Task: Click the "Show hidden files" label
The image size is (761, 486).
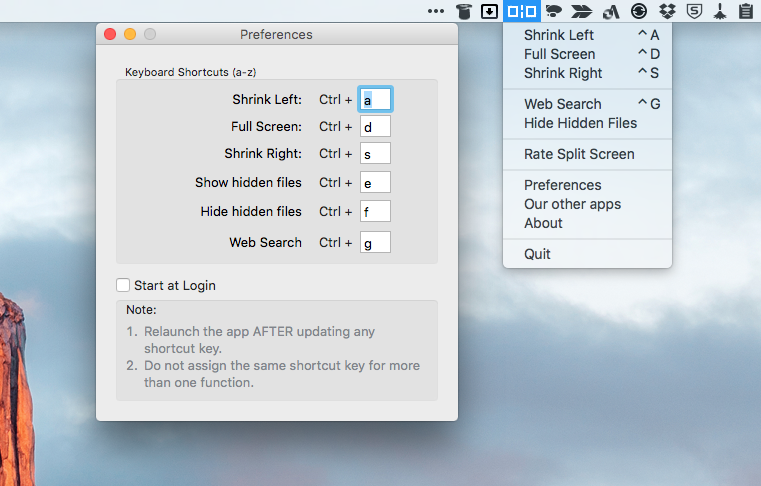Action: 248,183
